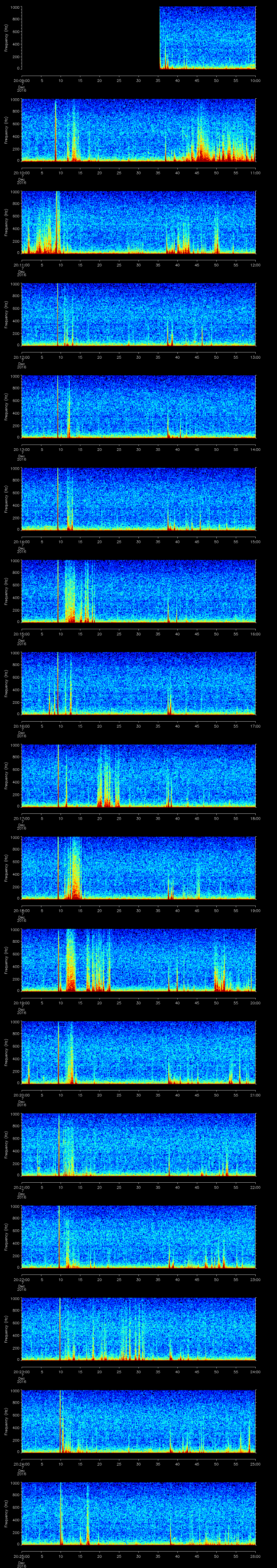
Task: Select the spectrogram panel starting at 20:23:00
Action: 139,1328
